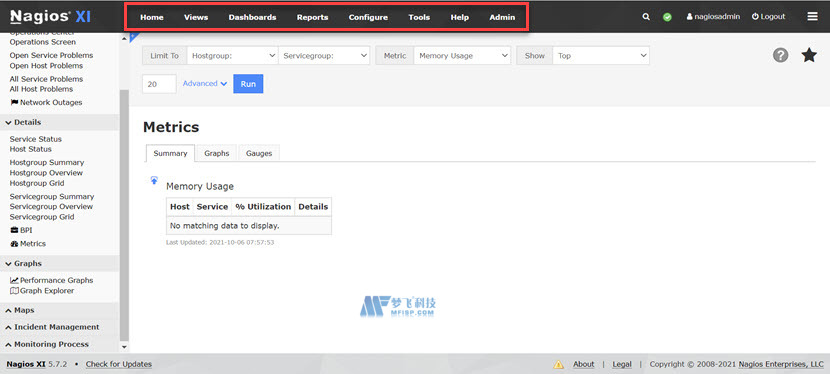Click the green system status check icon

pyautogui.click(x=667, y=17)
